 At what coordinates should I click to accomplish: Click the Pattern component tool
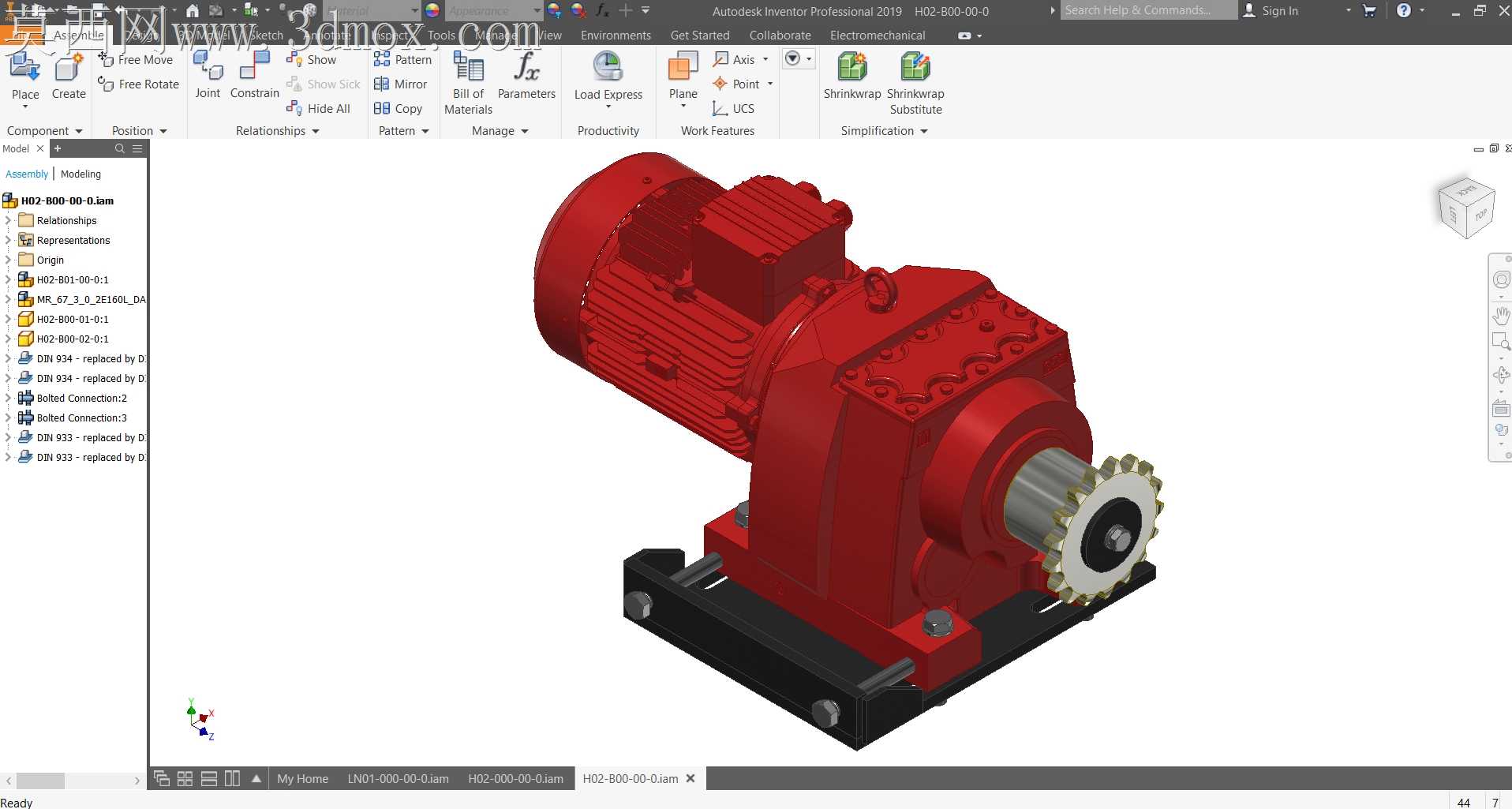coord(402,60)
